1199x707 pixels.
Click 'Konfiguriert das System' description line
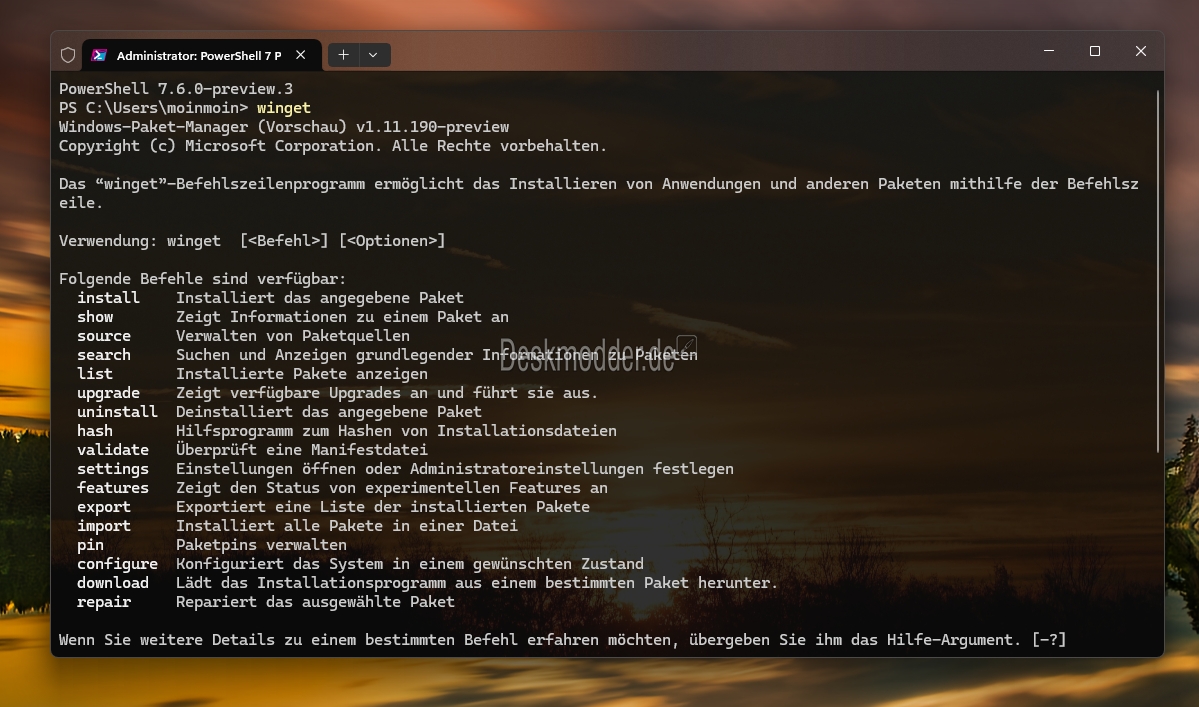coord(410,564)
